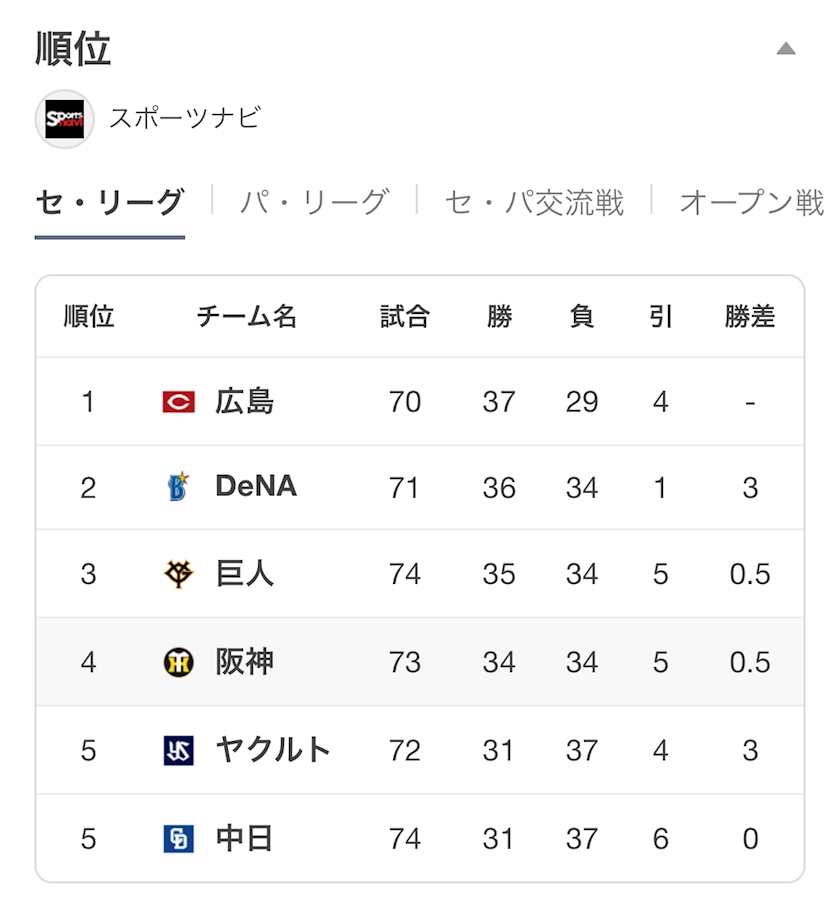
Task: Open the 広島 team name link
Action: (244, 402)
